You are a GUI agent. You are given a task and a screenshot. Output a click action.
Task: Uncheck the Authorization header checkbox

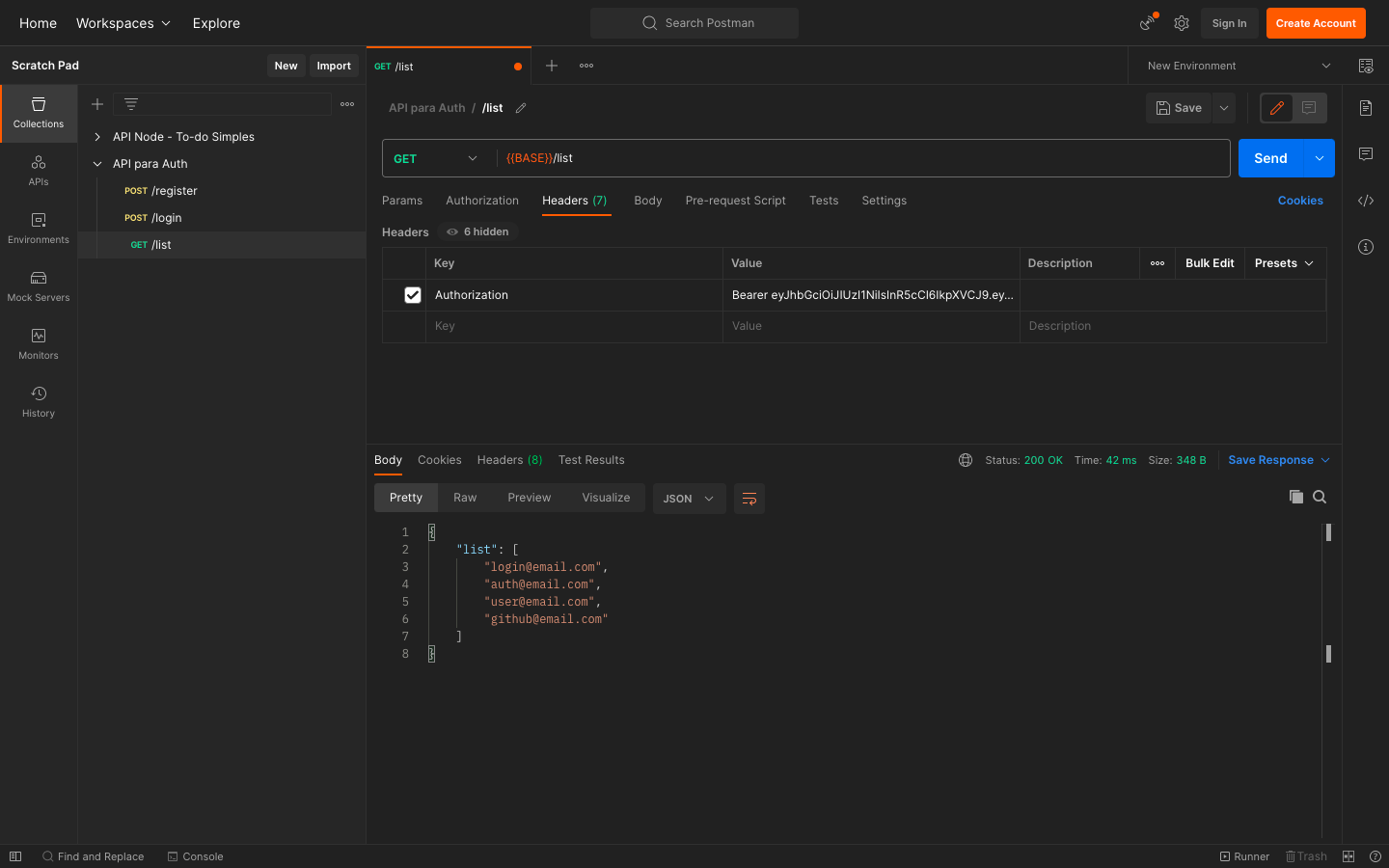pyautogui.click(x=413, y=295)
